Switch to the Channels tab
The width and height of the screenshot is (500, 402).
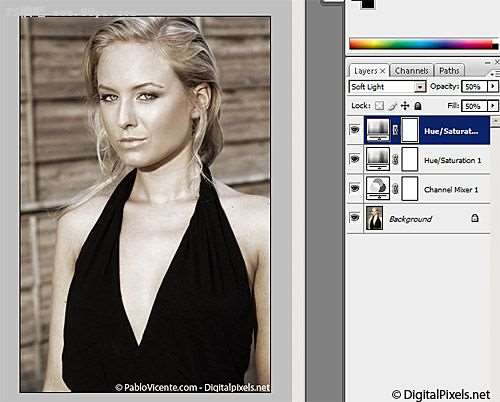[x=412, y=71]
